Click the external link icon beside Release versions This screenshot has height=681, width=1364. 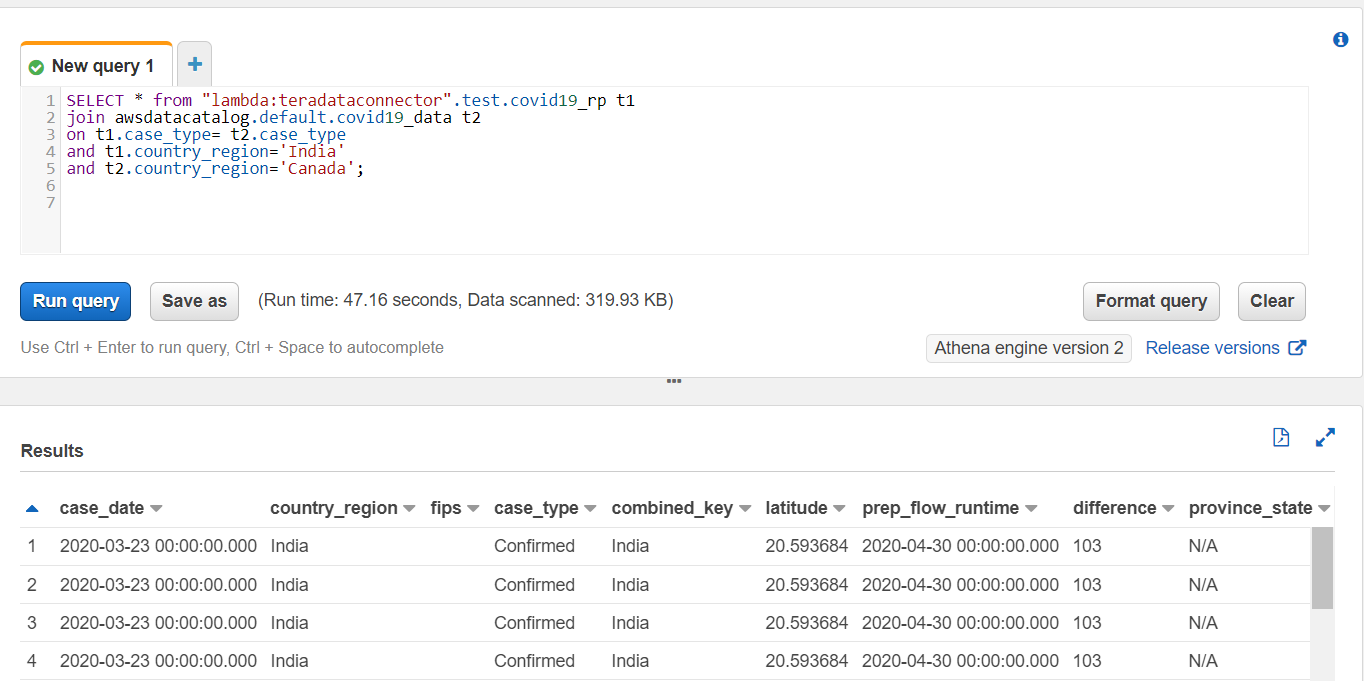pos(1297,348)
